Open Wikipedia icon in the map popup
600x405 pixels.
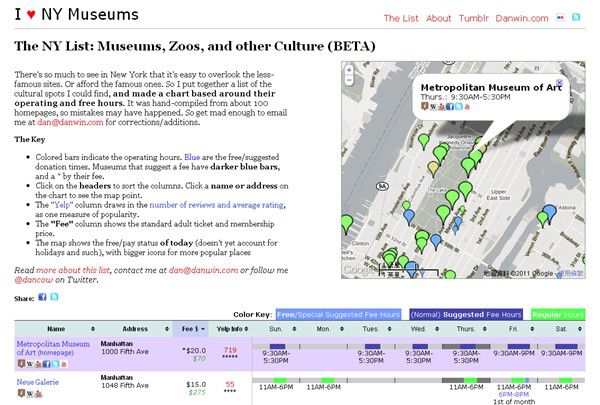pos(433,107)
